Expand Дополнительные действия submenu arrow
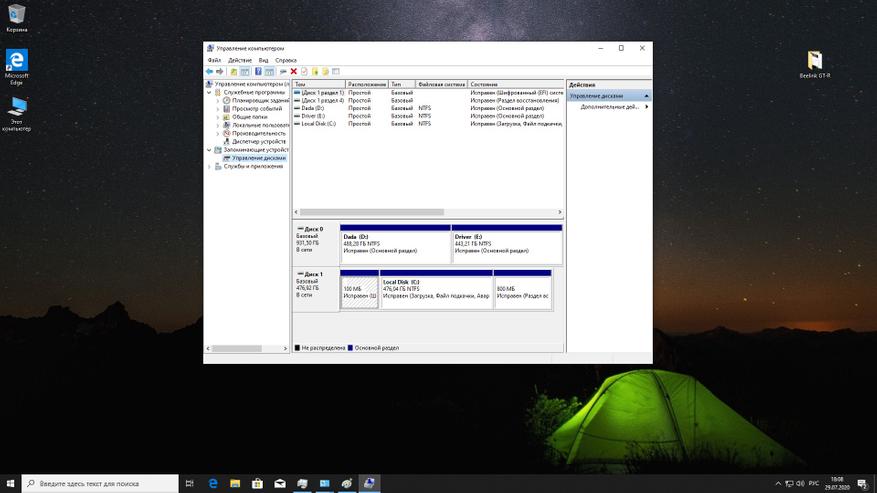877x493 pixels. click(x=646, y=106)
